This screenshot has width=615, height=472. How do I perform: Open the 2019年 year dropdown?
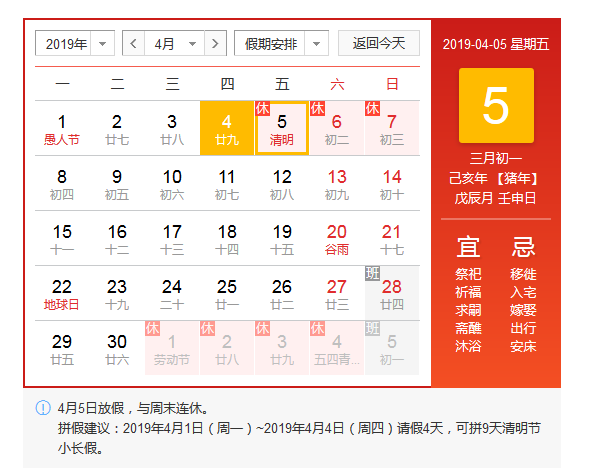click(75, 44)
